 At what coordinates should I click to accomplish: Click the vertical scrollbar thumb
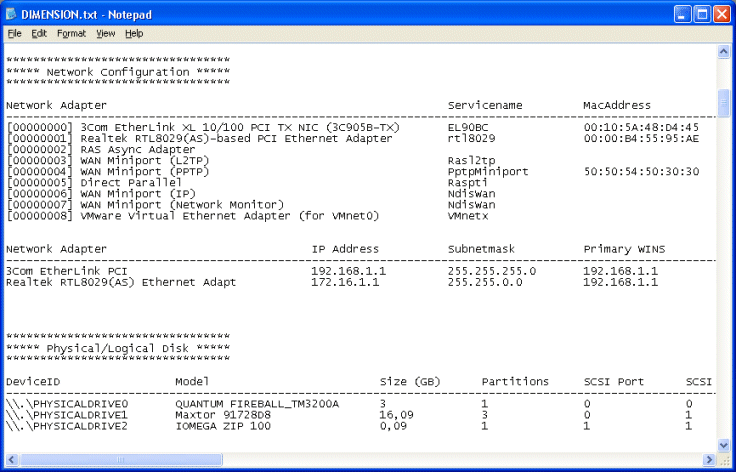(x=724, y=103)
